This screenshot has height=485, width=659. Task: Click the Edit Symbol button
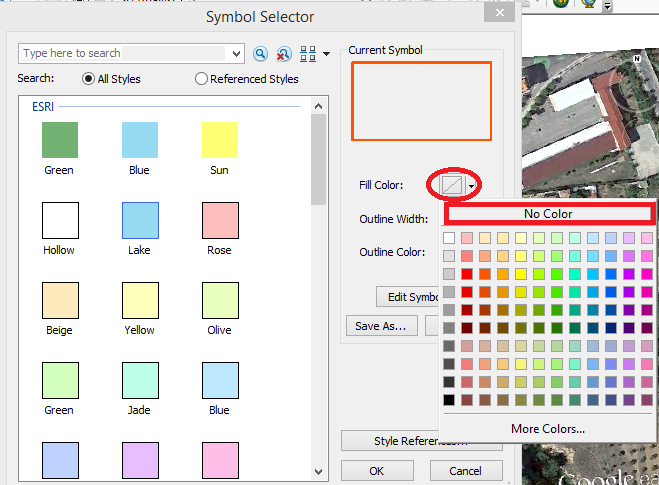pos(408,297)
